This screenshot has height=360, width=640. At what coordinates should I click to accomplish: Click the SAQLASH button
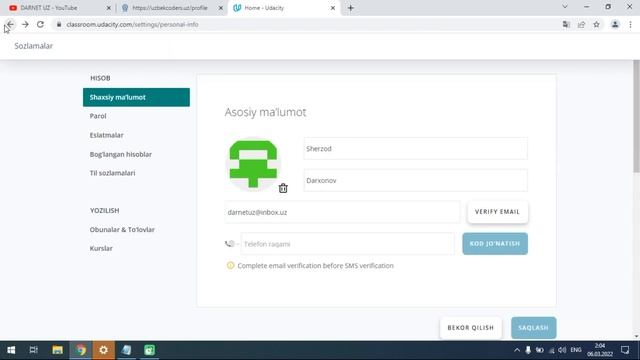point(533,328)
